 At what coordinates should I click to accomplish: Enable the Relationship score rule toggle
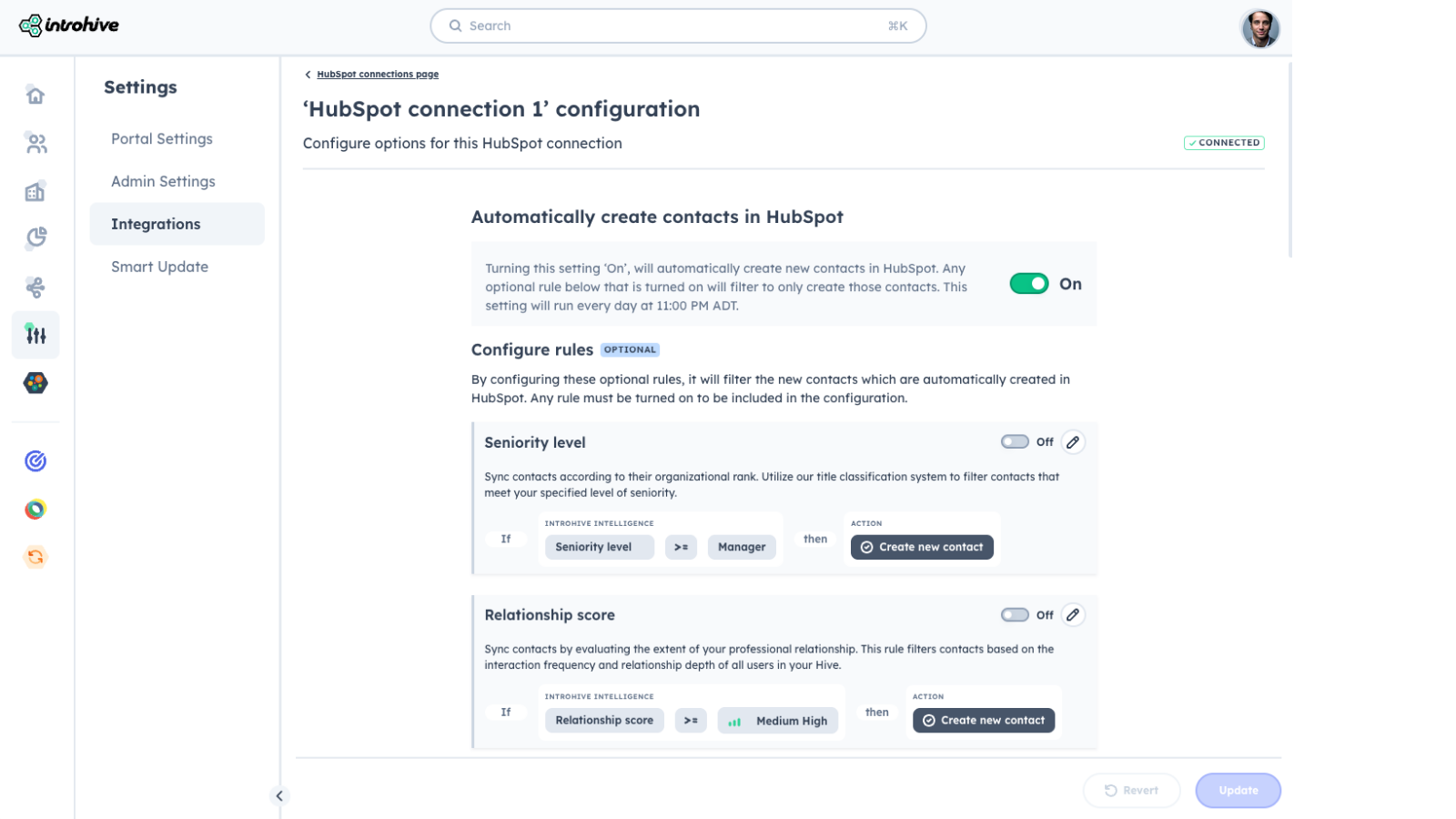[1015, 615]
